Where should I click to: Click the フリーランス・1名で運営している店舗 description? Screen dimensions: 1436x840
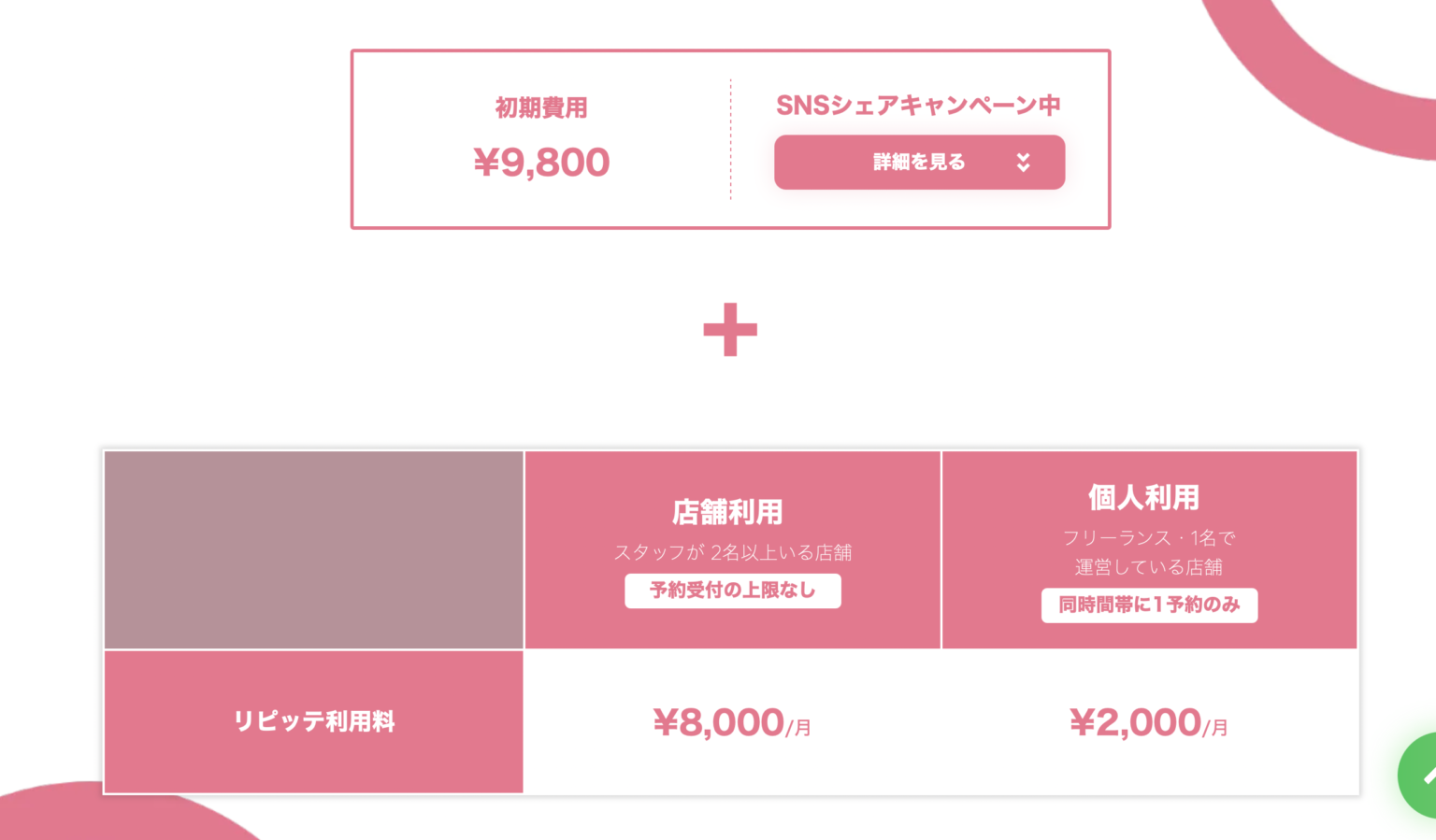[1149, 552]
